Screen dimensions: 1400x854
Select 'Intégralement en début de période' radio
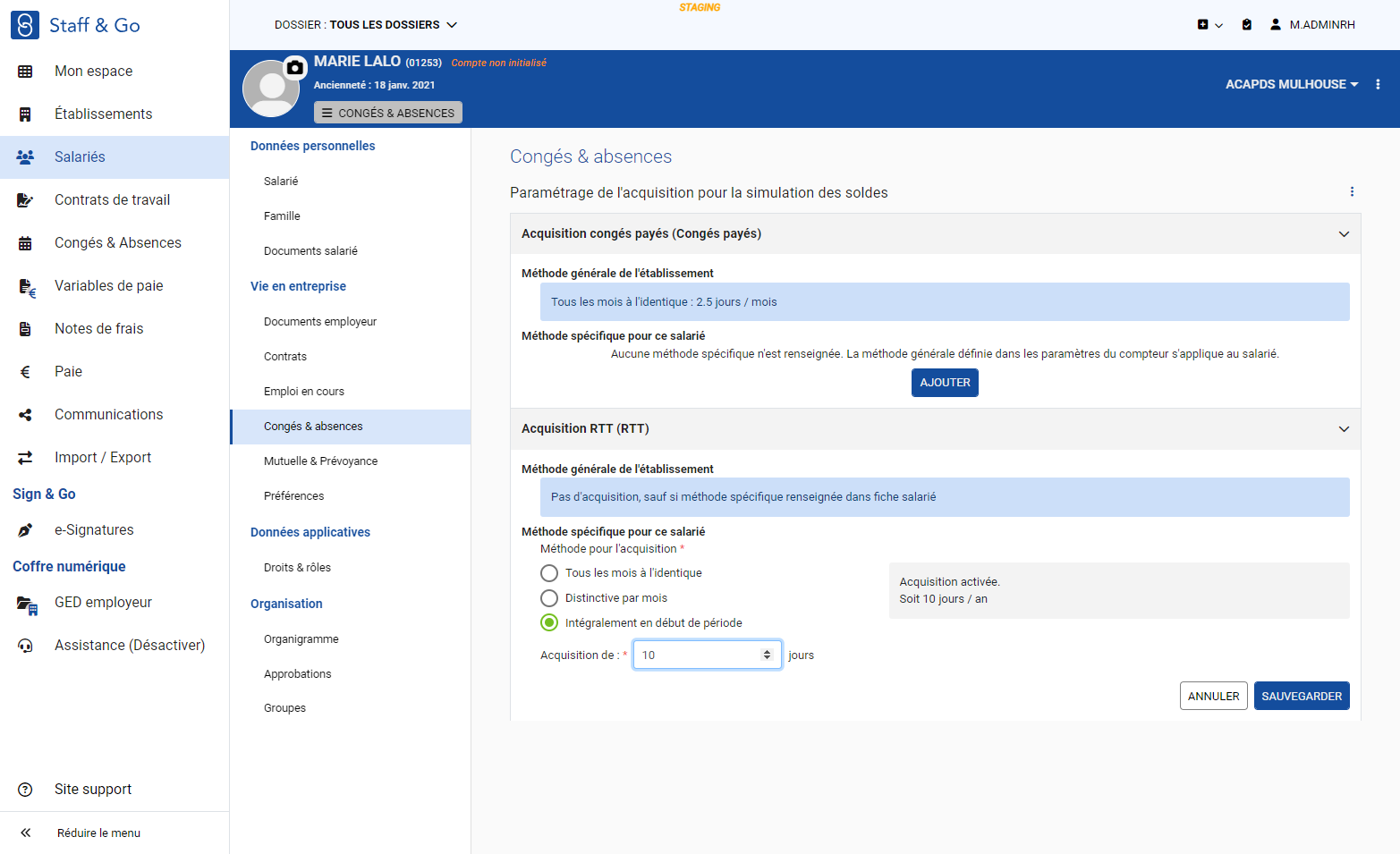coord(549,623)
